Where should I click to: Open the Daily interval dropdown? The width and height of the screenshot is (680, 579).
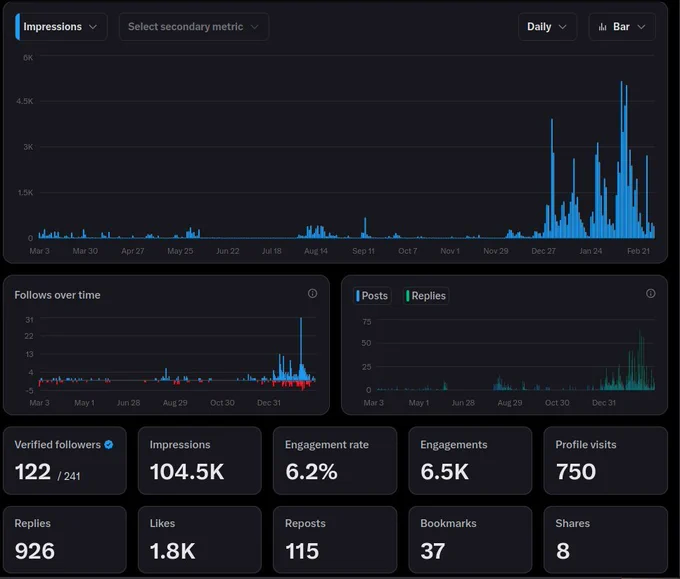coord(547,27)
